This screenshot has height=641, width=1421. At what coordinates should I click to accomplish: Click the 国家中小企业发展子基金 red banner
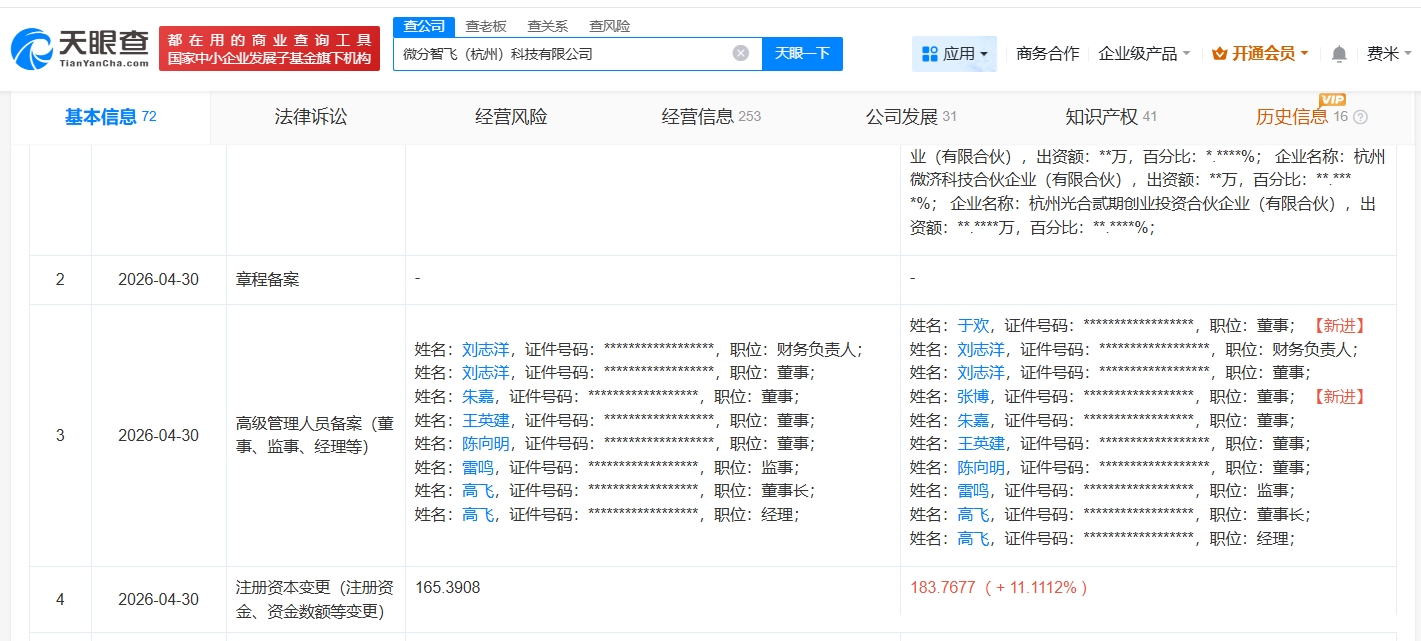tap(270, 48)
